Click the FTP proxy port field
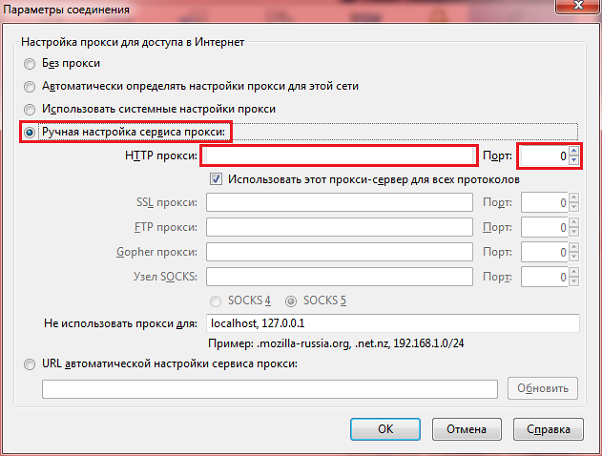Viewport: 602px width, 456px height. tap(544, 227)
